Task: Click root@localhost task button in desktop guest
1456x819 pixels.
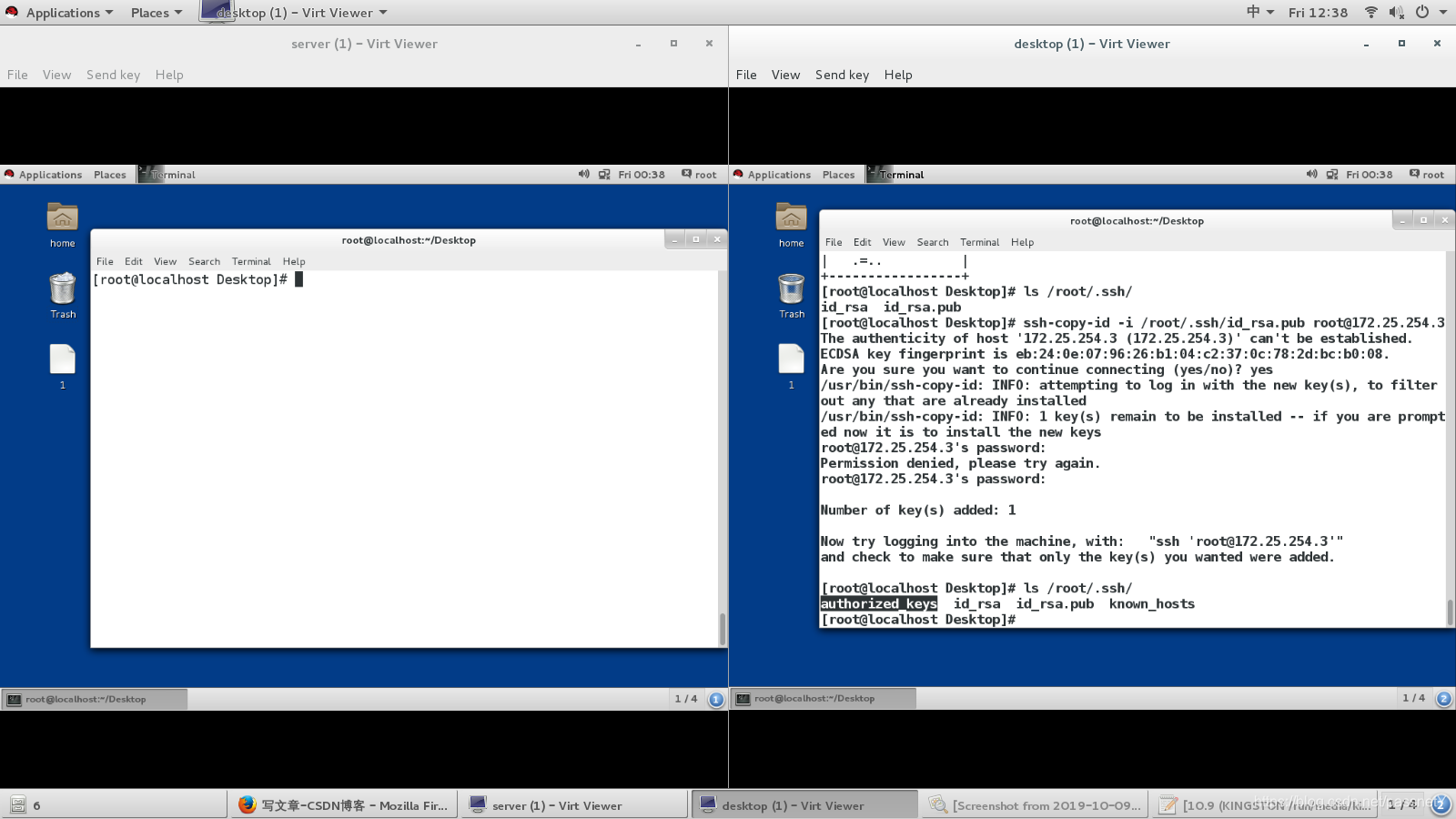Action: pyautogui.click(x=824, y=699)
